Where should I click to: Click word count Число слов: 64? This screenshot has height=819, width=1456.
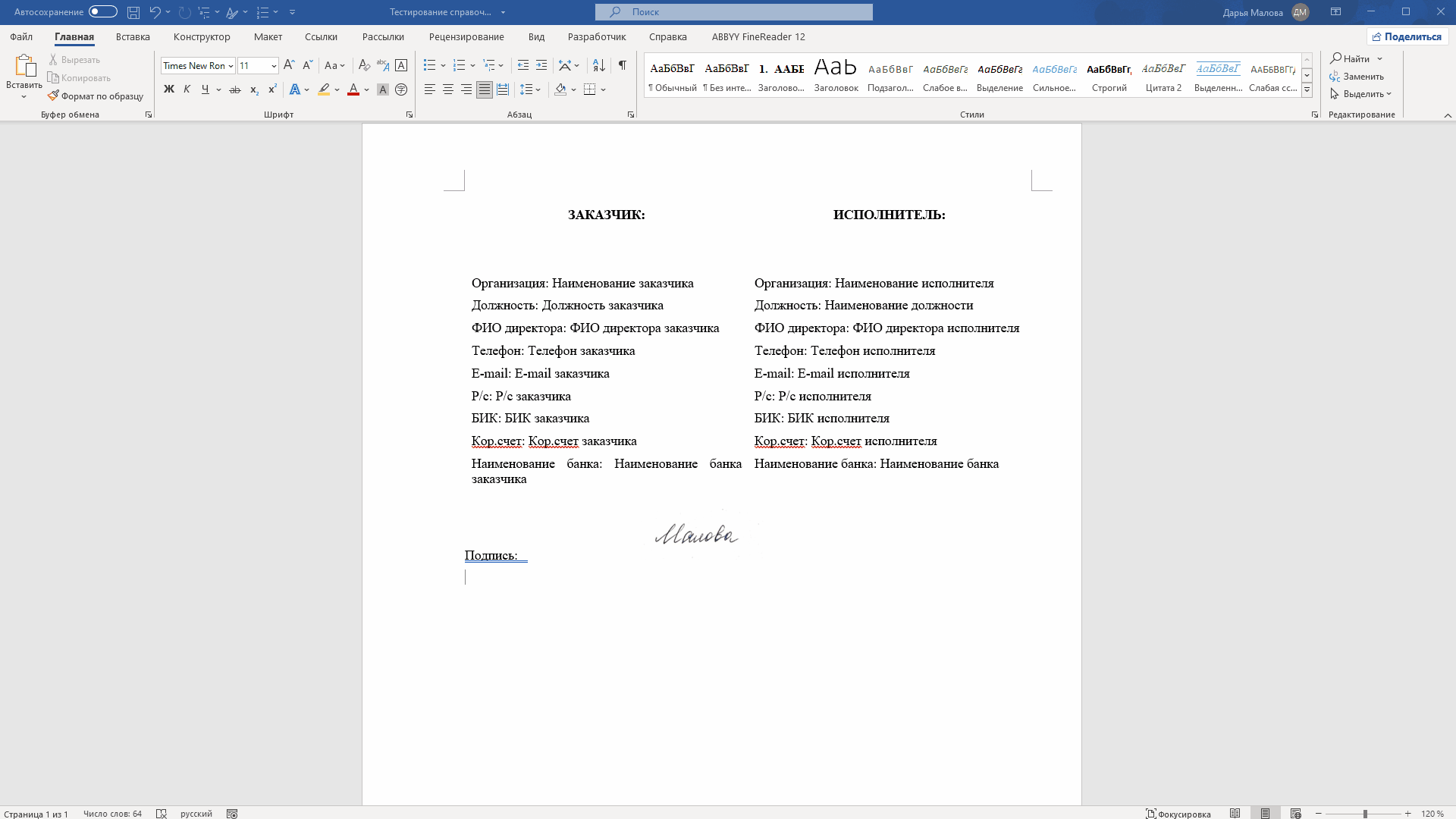[x=112, y=814]
